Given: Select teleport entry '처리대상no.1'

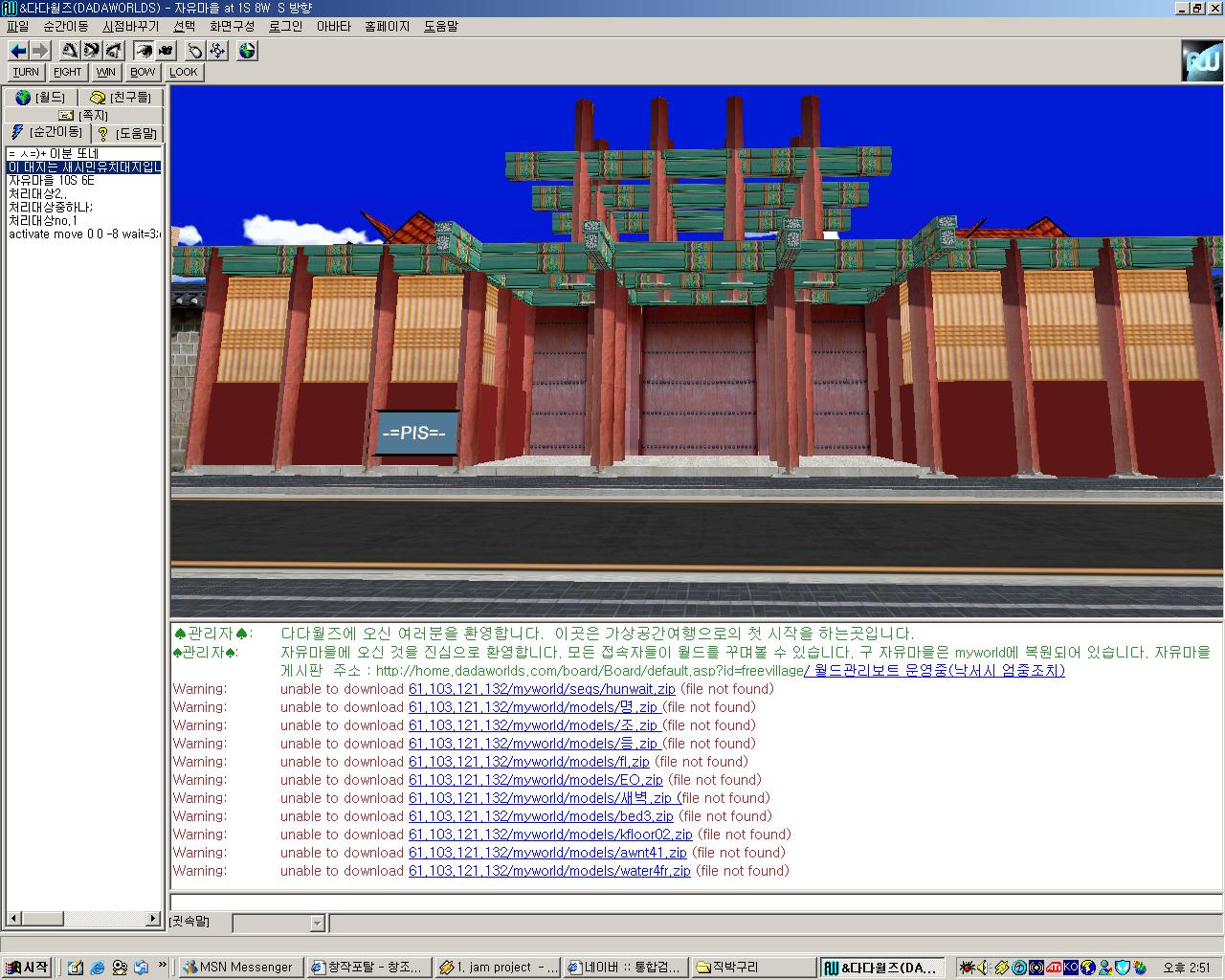Looking at the screenshot, I should point(84,220).
